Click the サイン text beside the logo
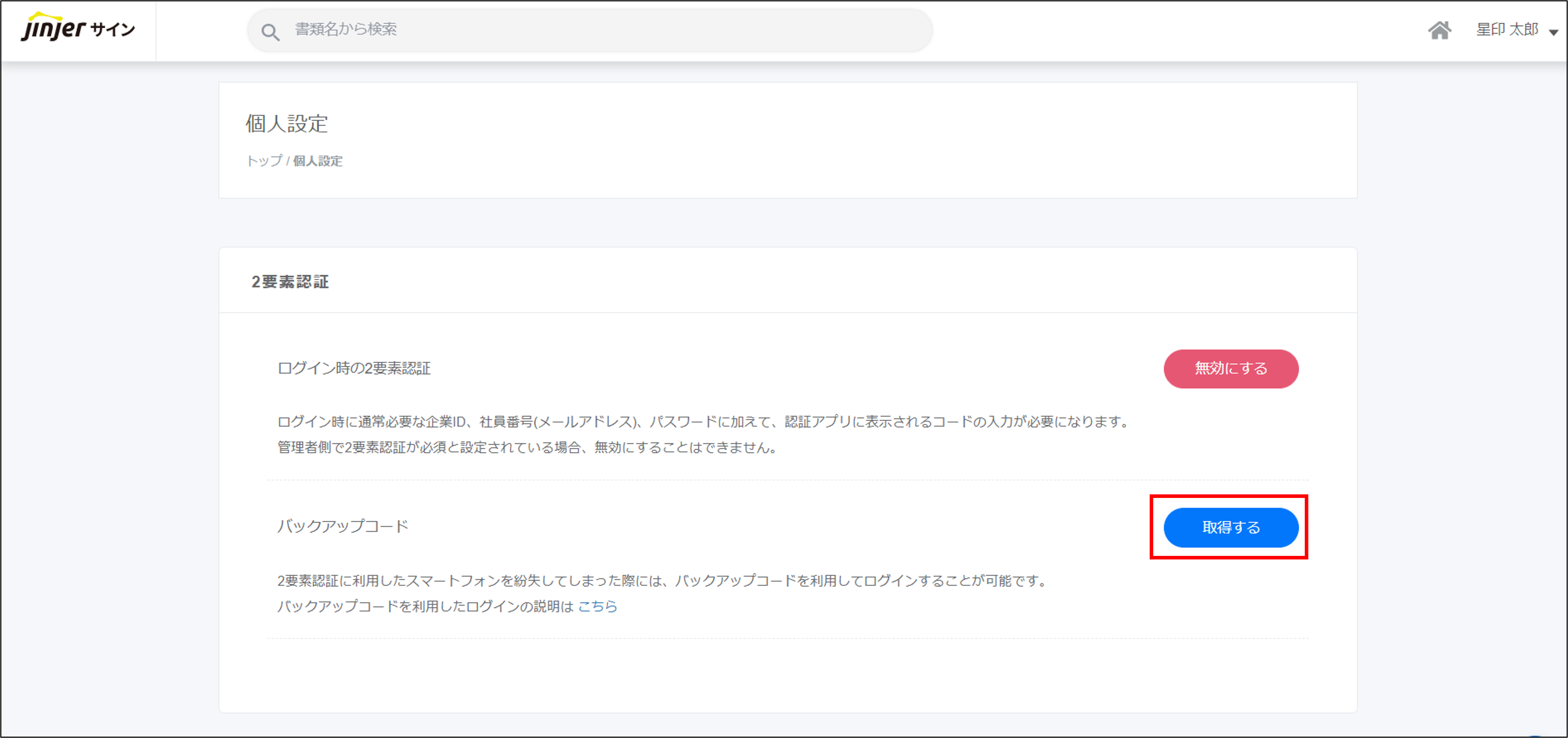Viewport: 1568px width, 738px height. click(113, 29)
